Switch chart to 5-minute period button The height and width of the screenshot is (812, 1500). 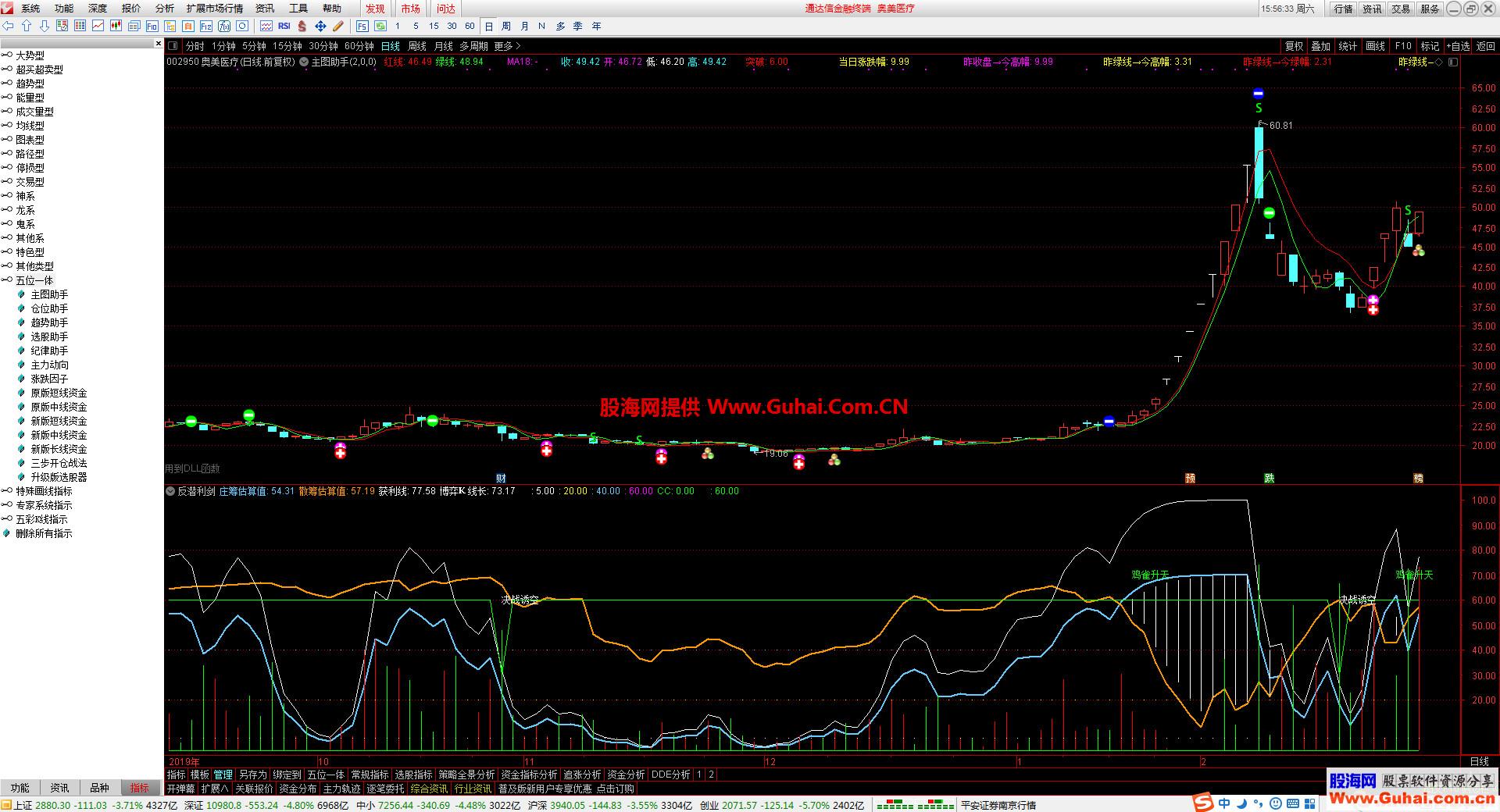(416, 26)
